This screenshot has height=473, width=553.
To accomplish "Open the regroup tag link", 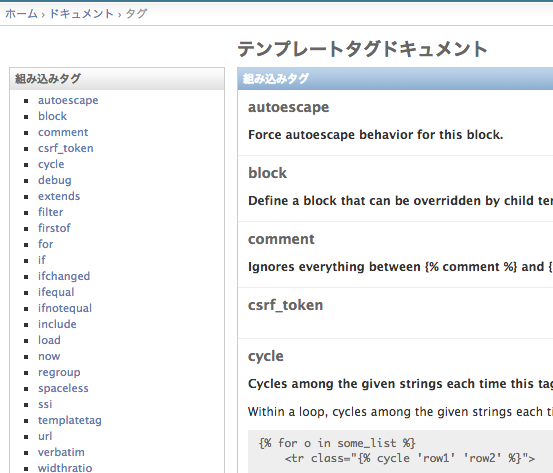I will [59, 372].
